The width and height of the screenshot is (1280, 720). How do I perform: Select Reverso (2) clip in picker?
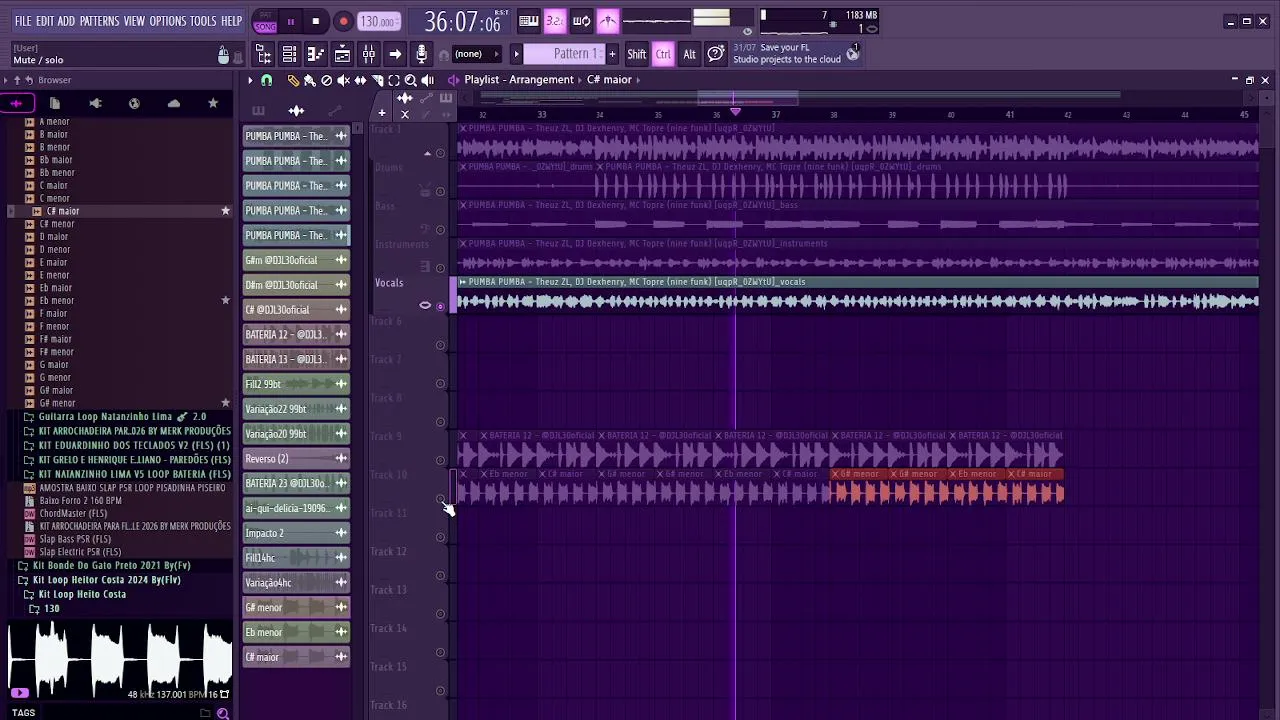[x=296, y=459]
